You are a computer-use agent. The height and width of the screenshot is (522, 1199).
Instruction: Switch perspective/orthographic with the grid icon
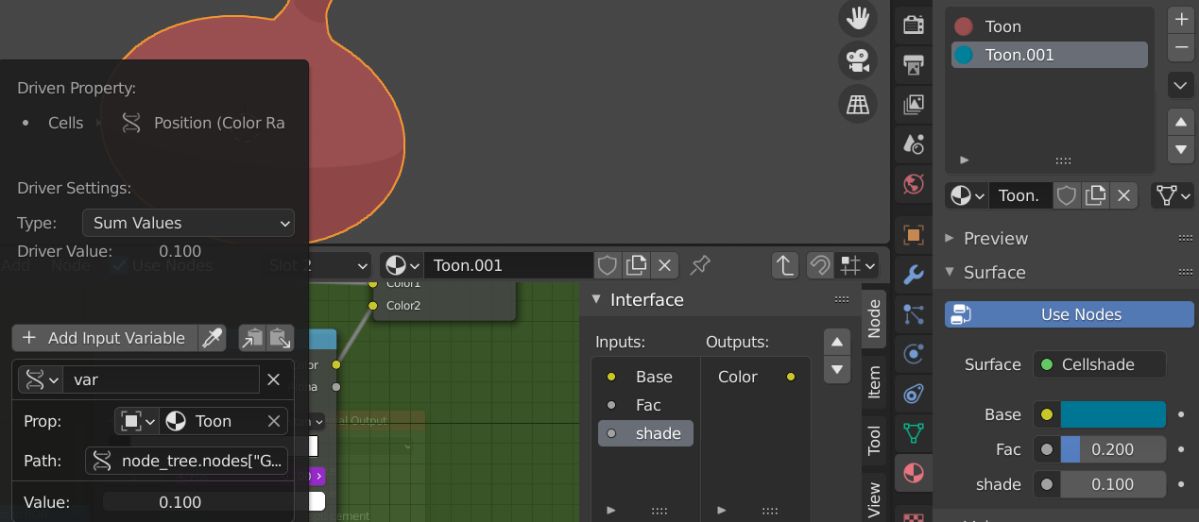pos(857,104)
